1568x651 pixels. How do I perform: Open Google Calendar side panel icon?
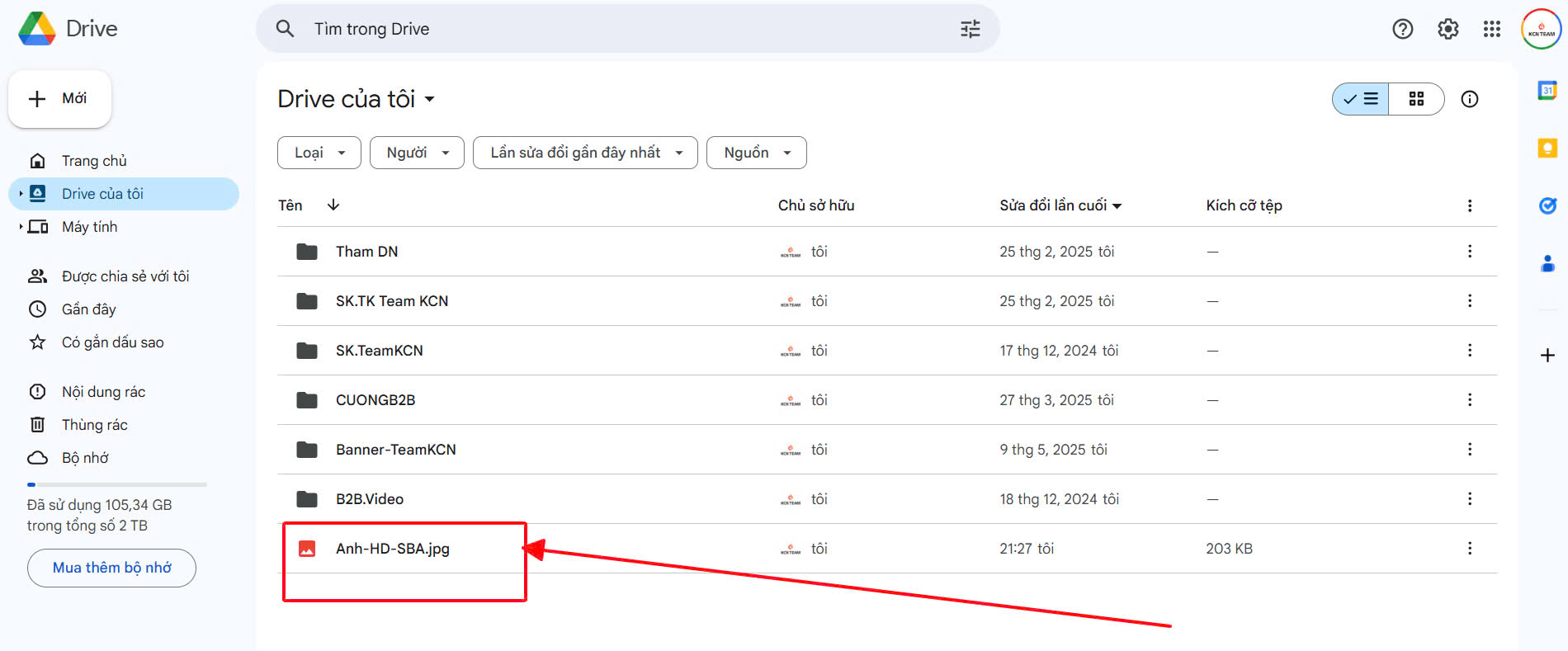[x=1547, y=91]
